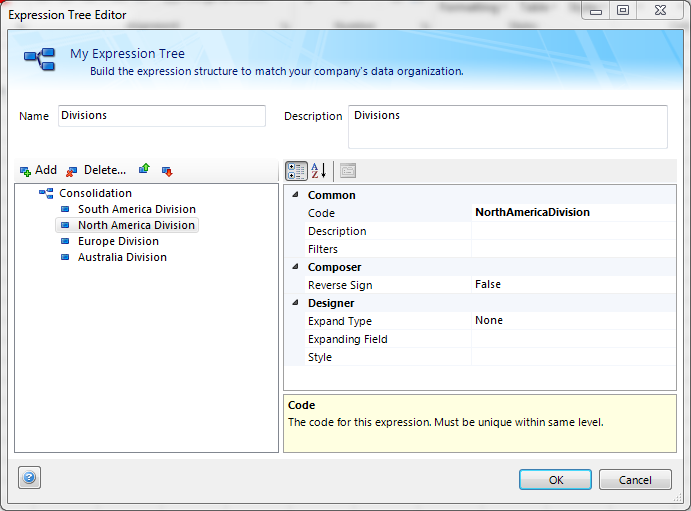Select Australia Division in the tree
The image size is (691, 511).
[x=122, y=257]
